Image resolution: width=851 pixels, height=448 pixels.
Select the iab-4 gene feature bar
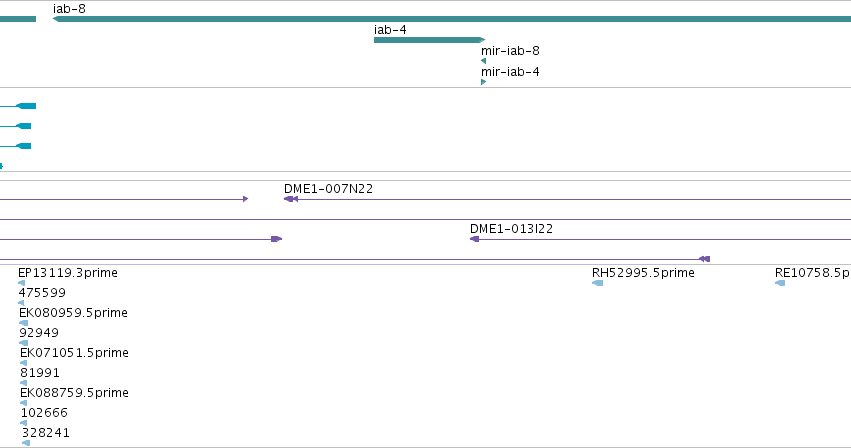pyautogui.click(x=429, y=40)
